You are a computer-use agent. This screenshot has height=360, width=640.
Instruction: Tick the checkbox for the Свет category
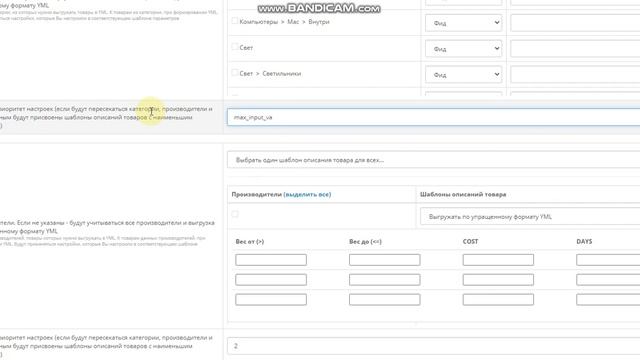(235, 47)
